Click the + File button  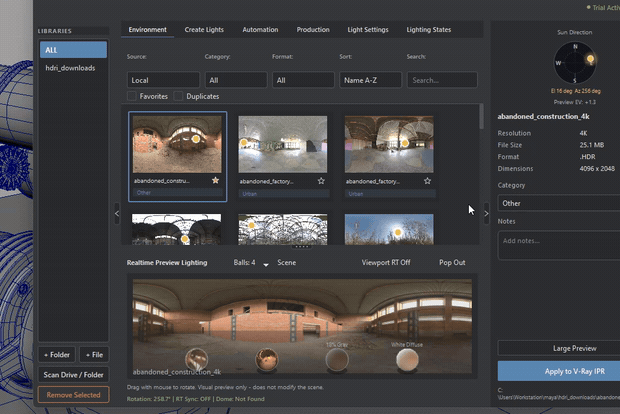point(94,355)
